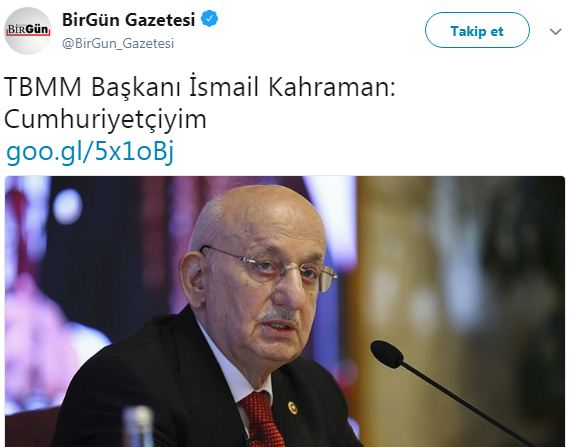Open the @BirGun_Gazetesi handle
This screenshot has height=447, width=570.
click(x=118, y=43)
